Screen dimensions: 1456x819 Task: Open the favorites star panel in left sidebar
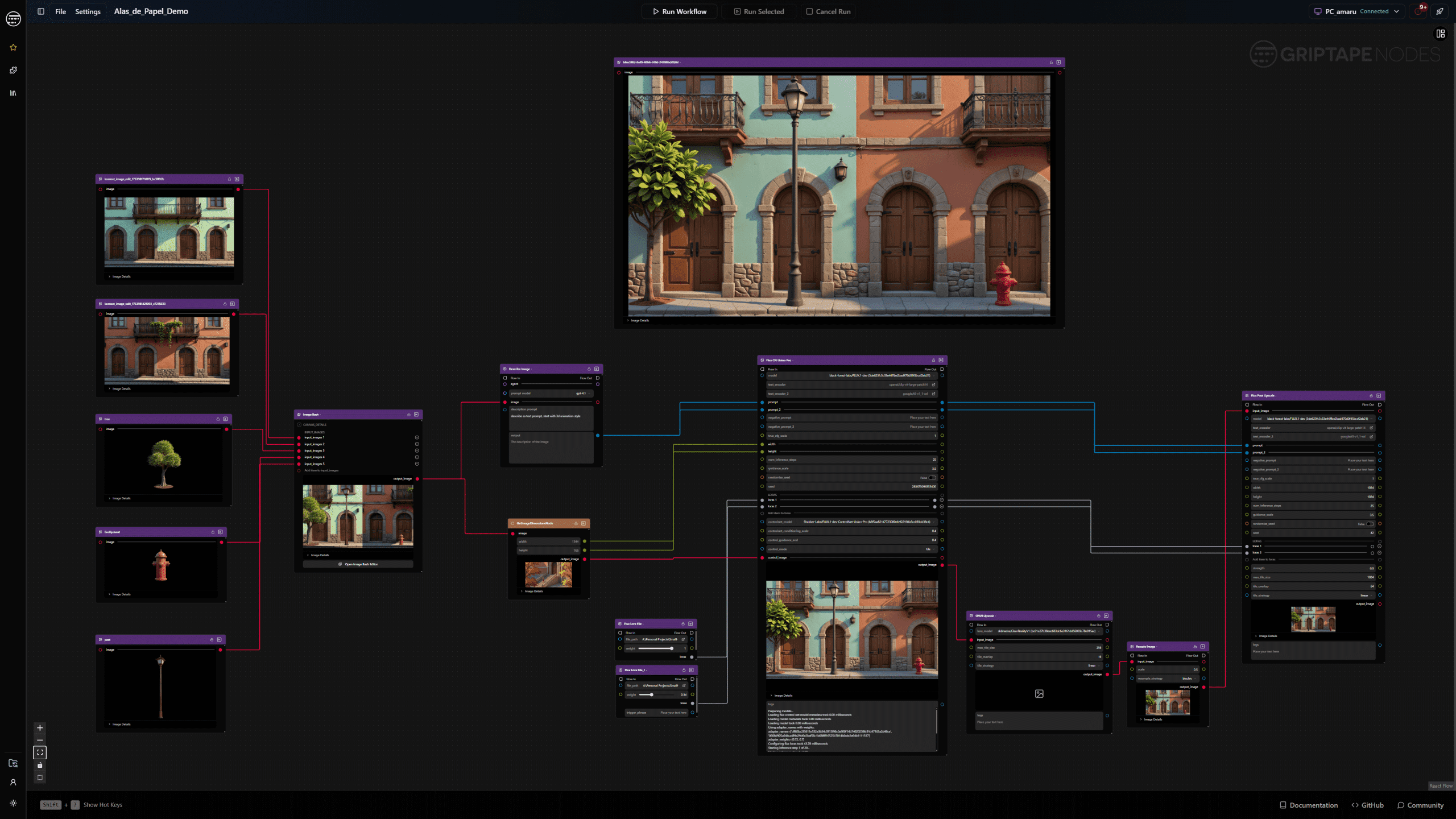13,47
